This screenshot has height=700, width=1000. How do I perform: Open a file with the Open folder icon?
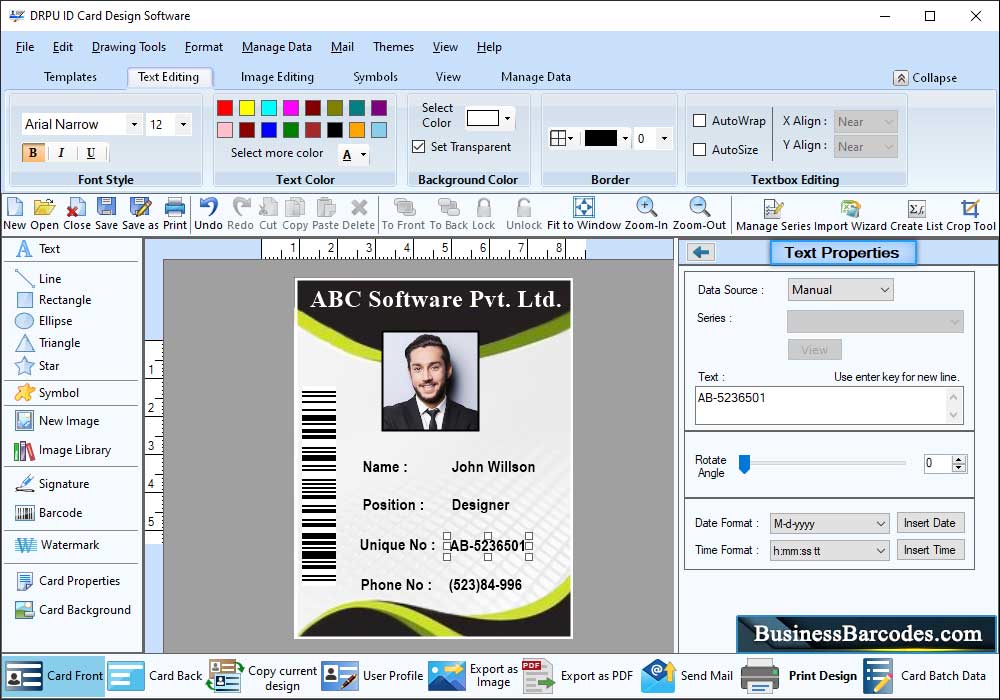[x=44, y=214]
